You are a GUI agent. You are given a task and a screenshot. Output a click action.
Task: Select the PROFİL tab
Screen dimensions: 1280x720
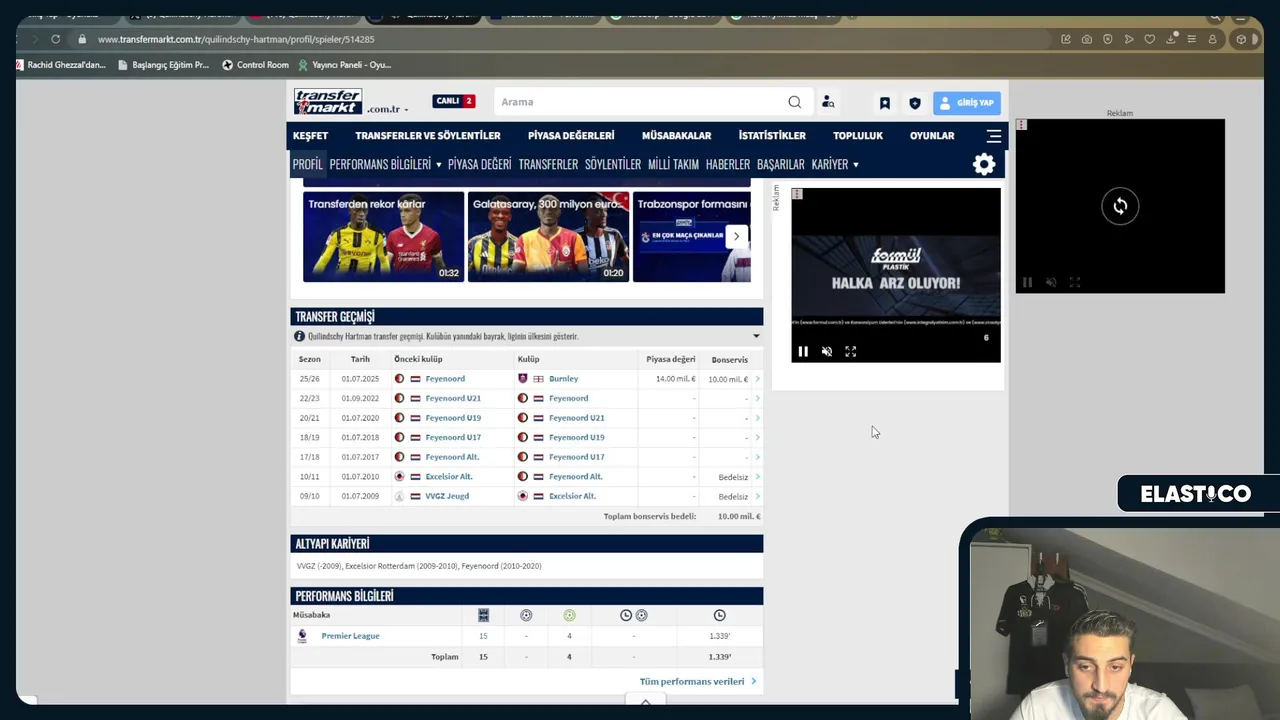(307, 164)
